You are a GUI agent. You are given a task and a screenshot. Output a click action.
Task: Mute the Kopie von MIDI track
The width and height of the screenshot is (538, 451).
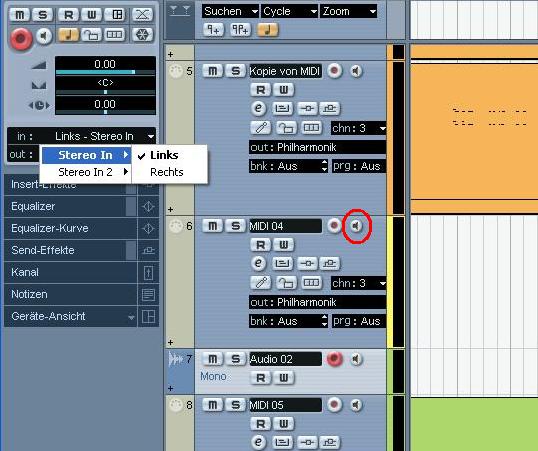click(x=213, y=71)
